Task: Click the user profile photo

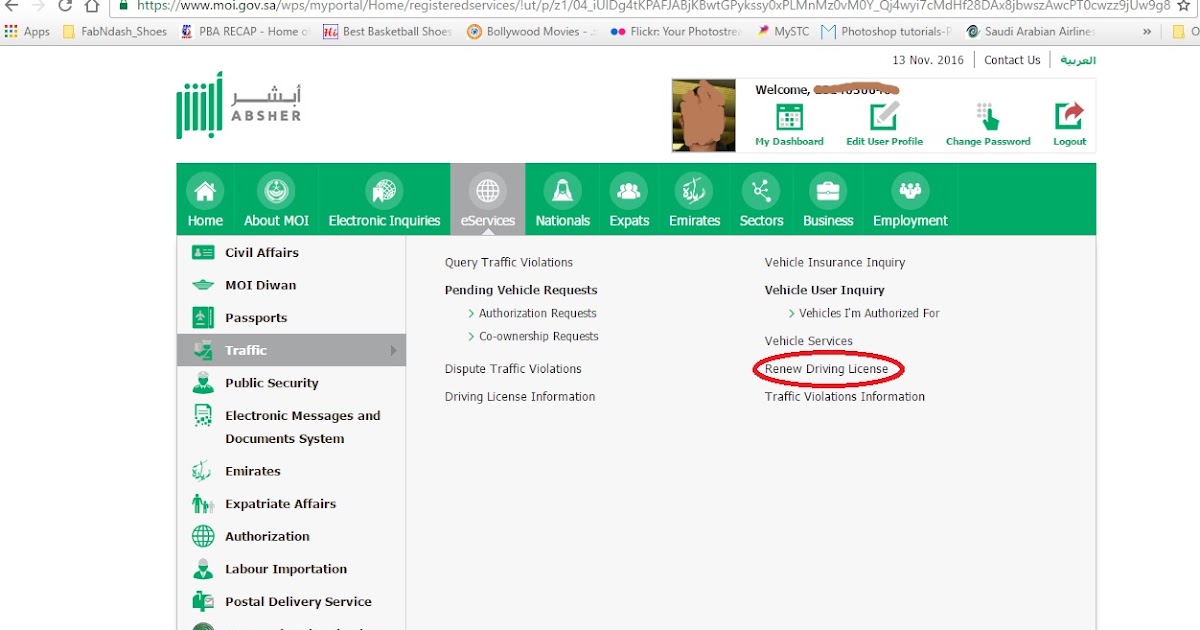Action: (x=704, y=115)
